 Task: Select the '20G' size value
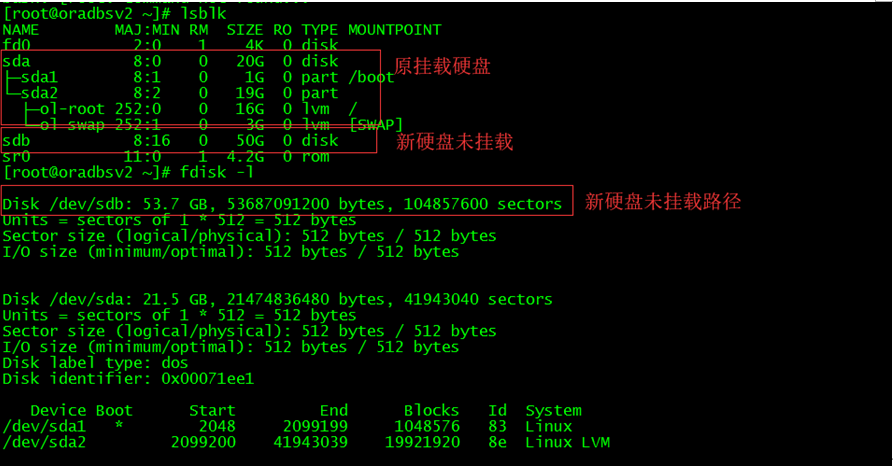tap(250, 61)
